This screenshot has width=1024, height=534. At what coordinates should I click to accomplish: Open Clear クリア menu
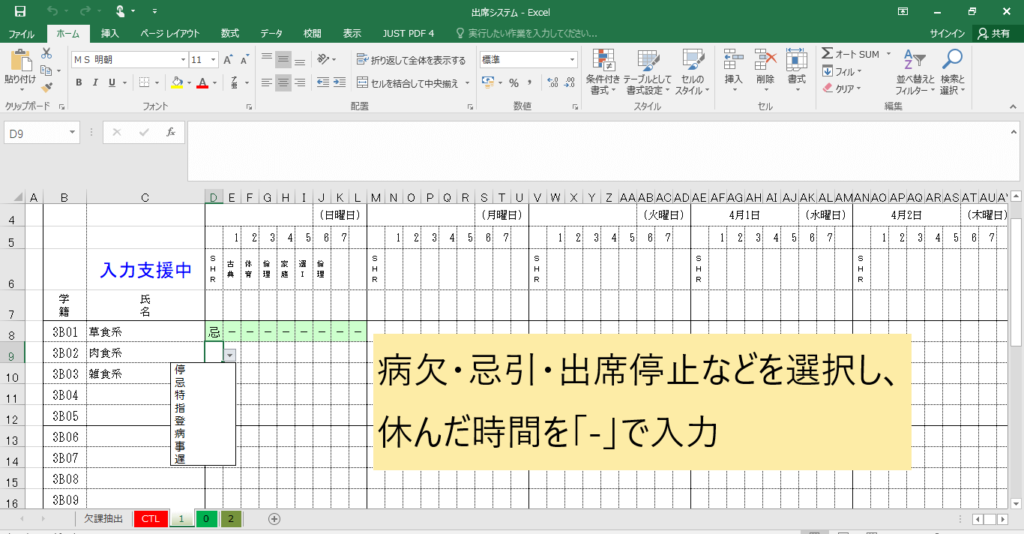(842, 88)
